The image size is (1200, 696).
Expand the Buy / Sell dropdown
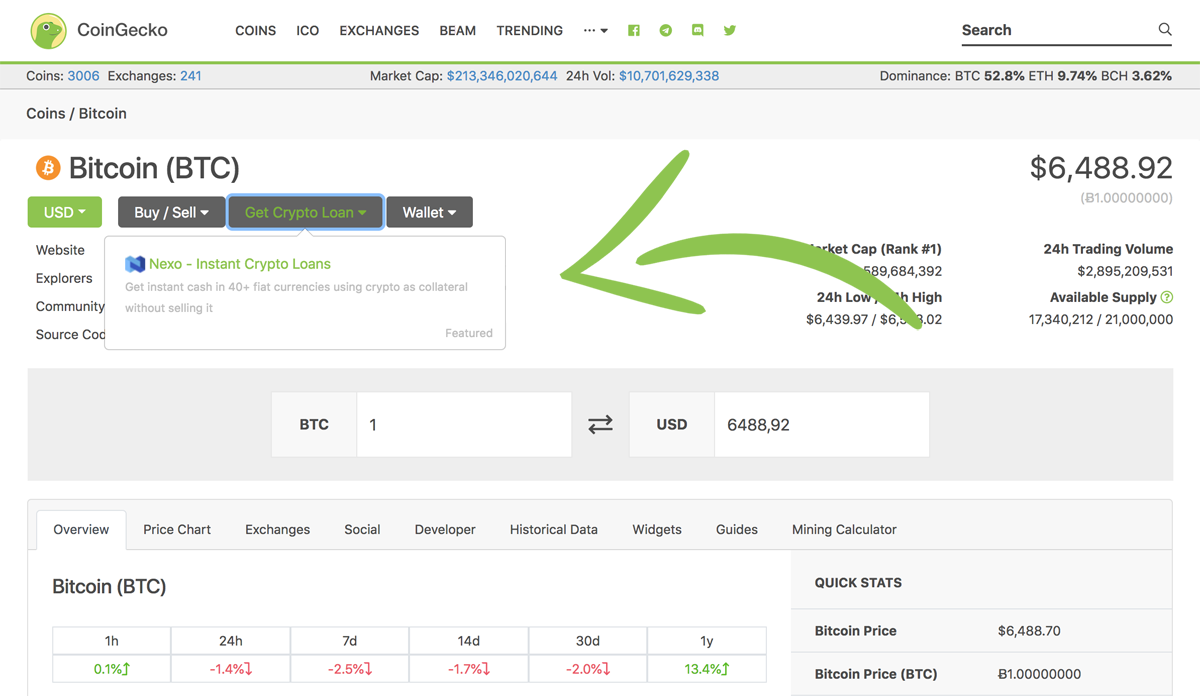pos(171,212)
